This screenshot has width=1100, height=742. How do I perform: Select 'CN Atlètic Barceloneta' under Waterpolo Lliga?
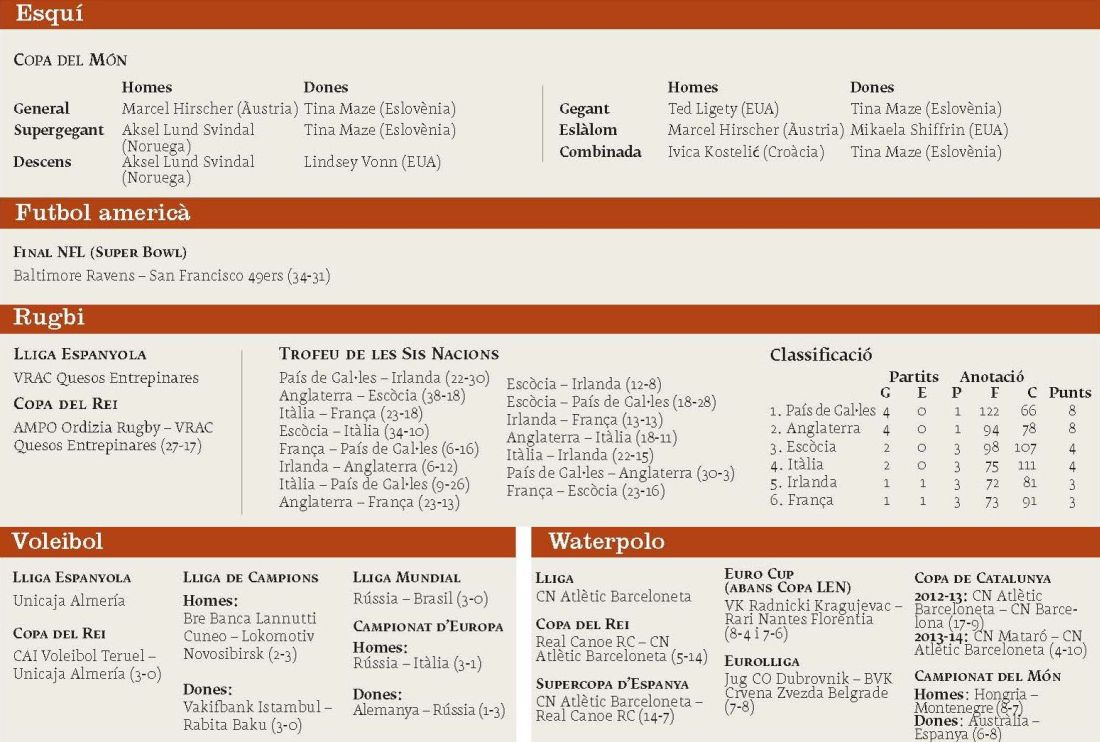click(613, 597)
